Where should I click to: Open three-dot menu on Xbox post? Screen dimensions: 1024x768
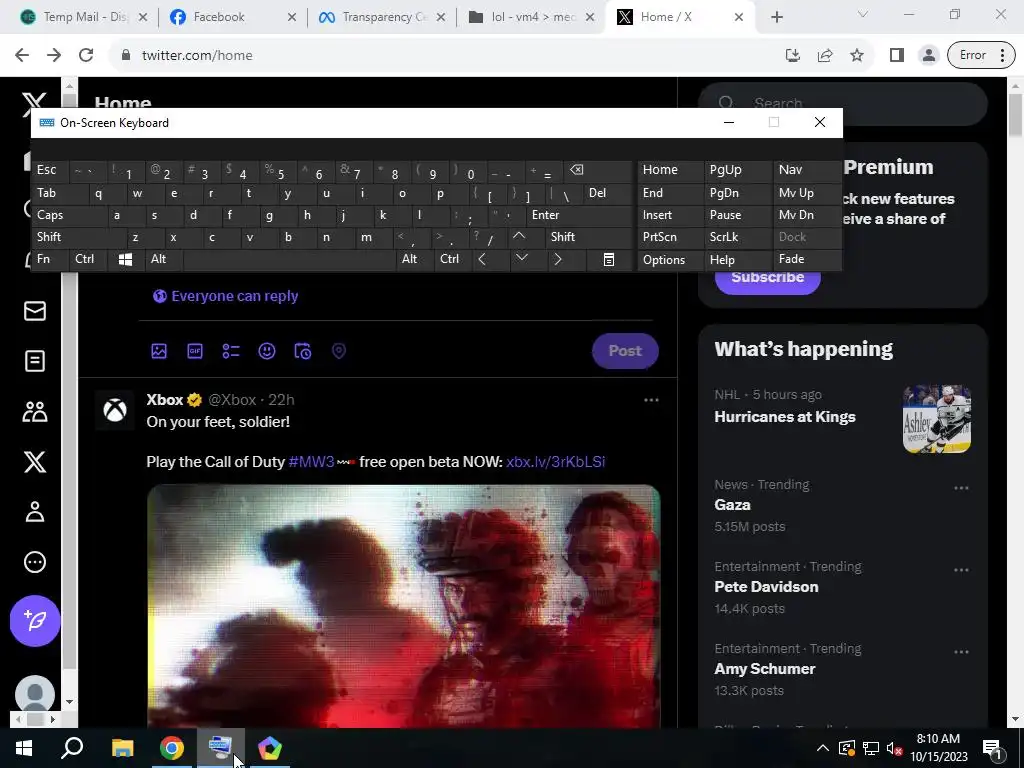point(651,400)
